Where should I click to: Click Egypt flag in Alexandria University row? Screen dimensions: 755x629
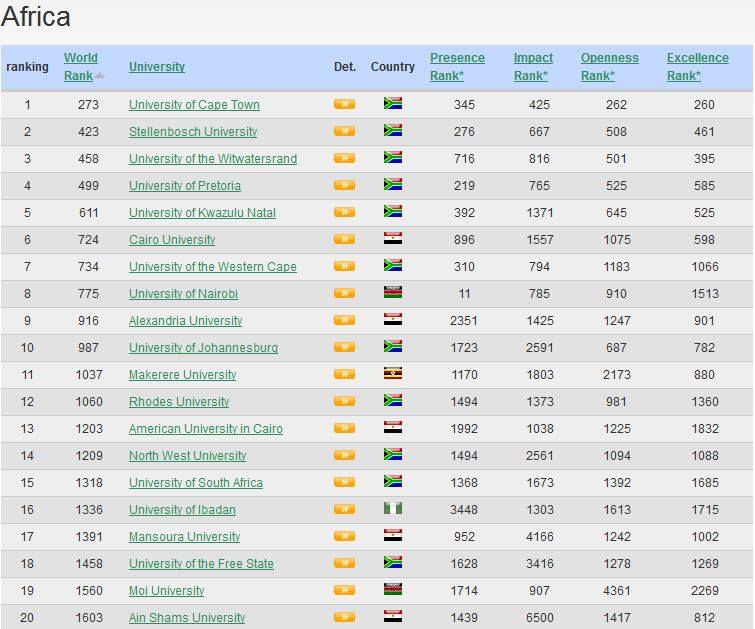coord(393,320)
